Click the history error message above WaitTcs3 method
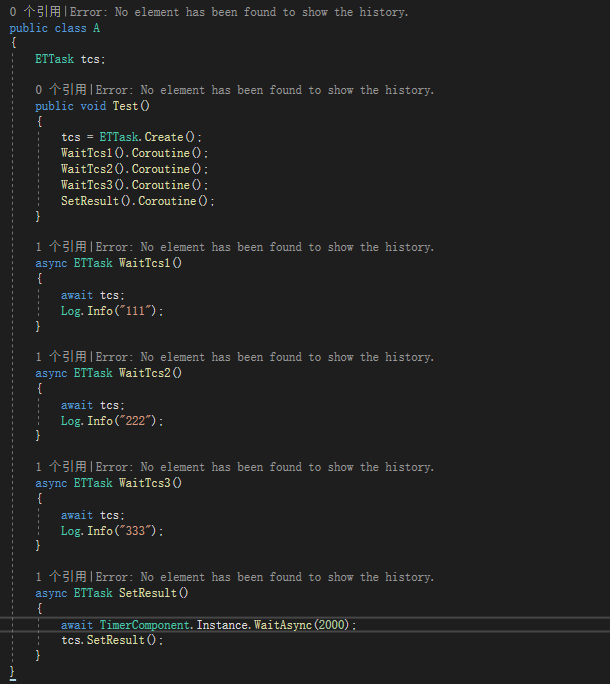The image size is (610, 684). click(265, 467)
